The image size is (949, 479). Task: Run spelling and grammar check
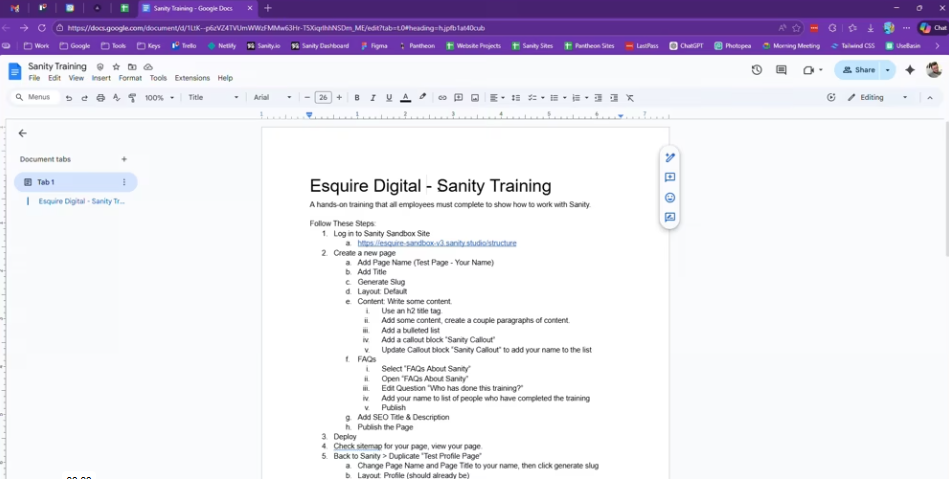[x=116, y=97]
